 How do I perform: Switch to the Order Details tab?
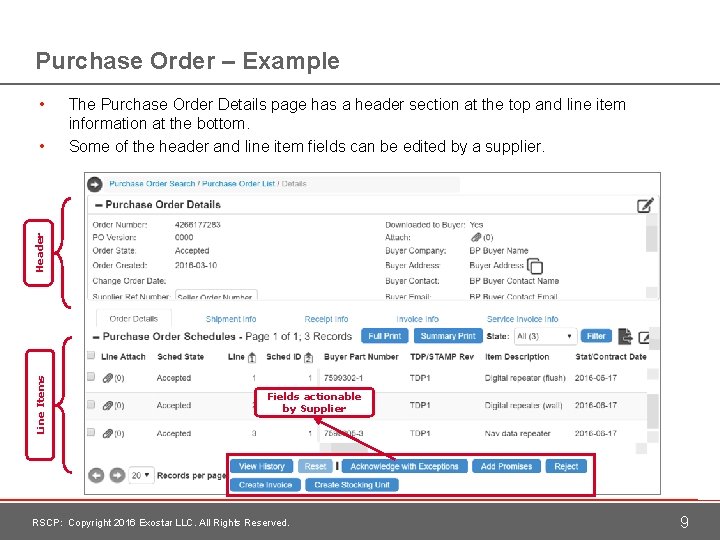(134, 319)
